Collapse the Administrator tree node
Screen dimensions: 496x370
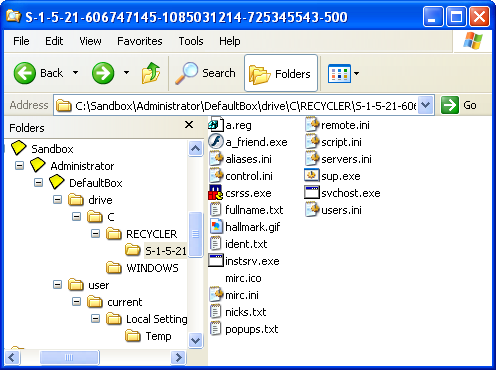click(x=20, y=166)
